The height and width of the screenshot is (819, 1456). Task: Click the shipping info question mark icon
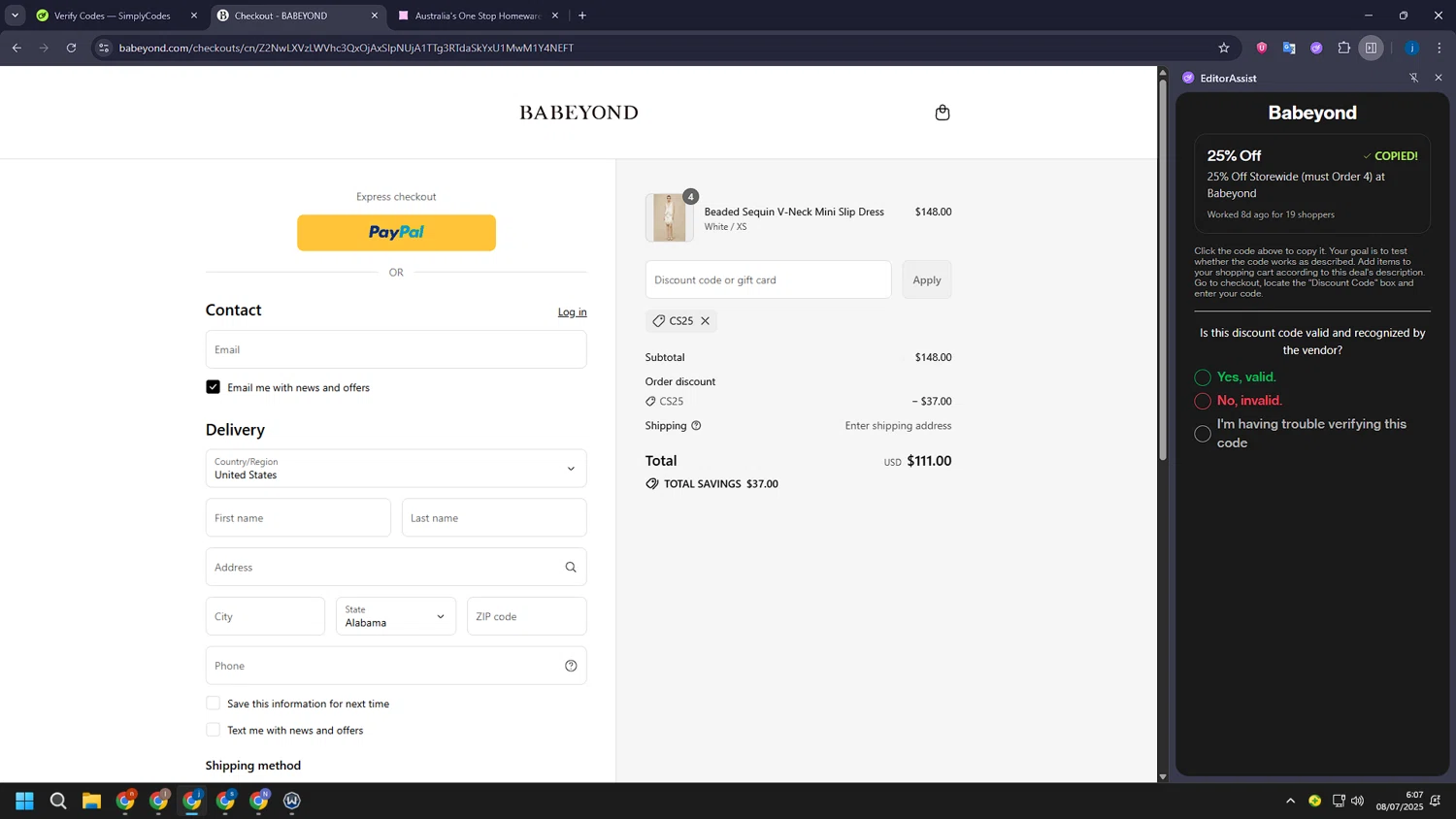coord(696,426)
